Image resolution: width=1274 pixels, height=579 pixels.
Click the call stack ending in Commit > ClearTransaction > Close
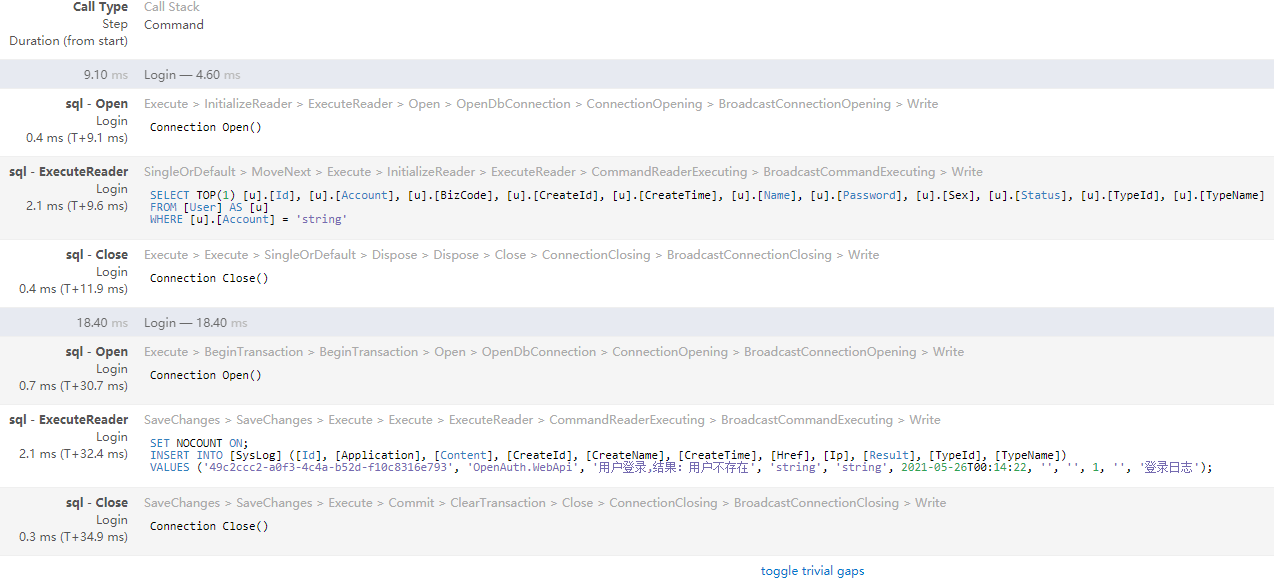coord(545,503)
